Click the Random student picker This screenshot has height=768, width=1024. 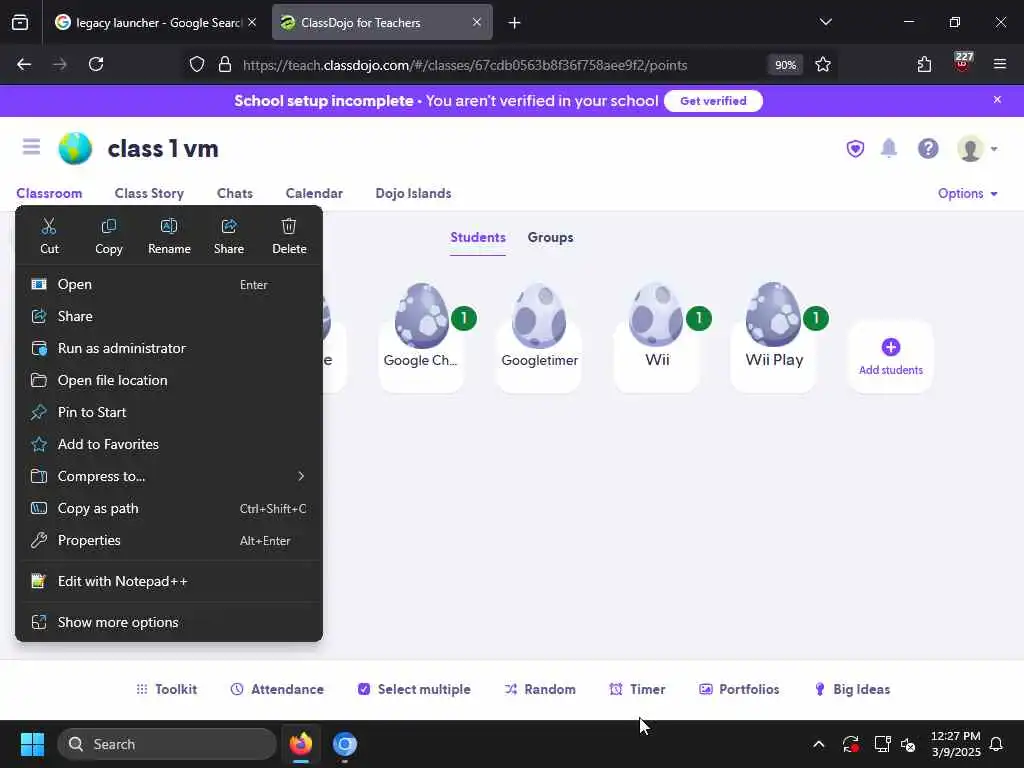(x=540, y=689)
